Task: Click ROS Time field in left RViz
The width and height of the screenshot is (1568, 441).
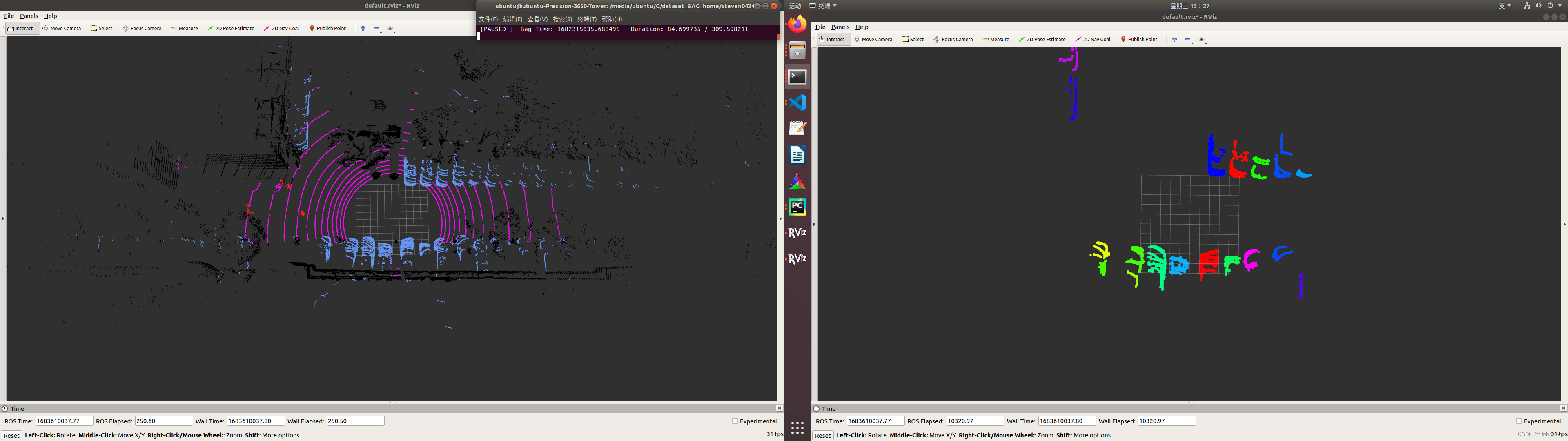Action: 64,421
